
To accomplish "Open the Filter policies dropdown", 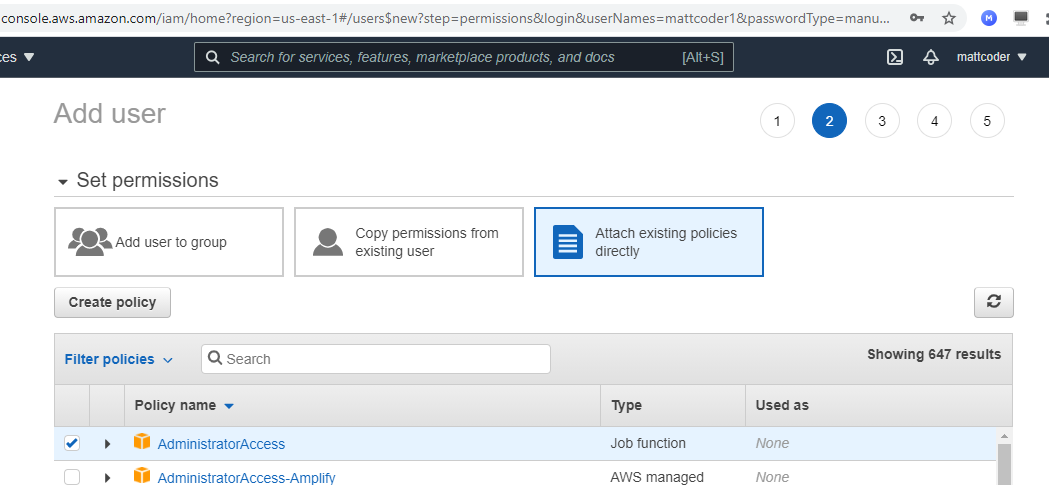I will pos(118,359).
